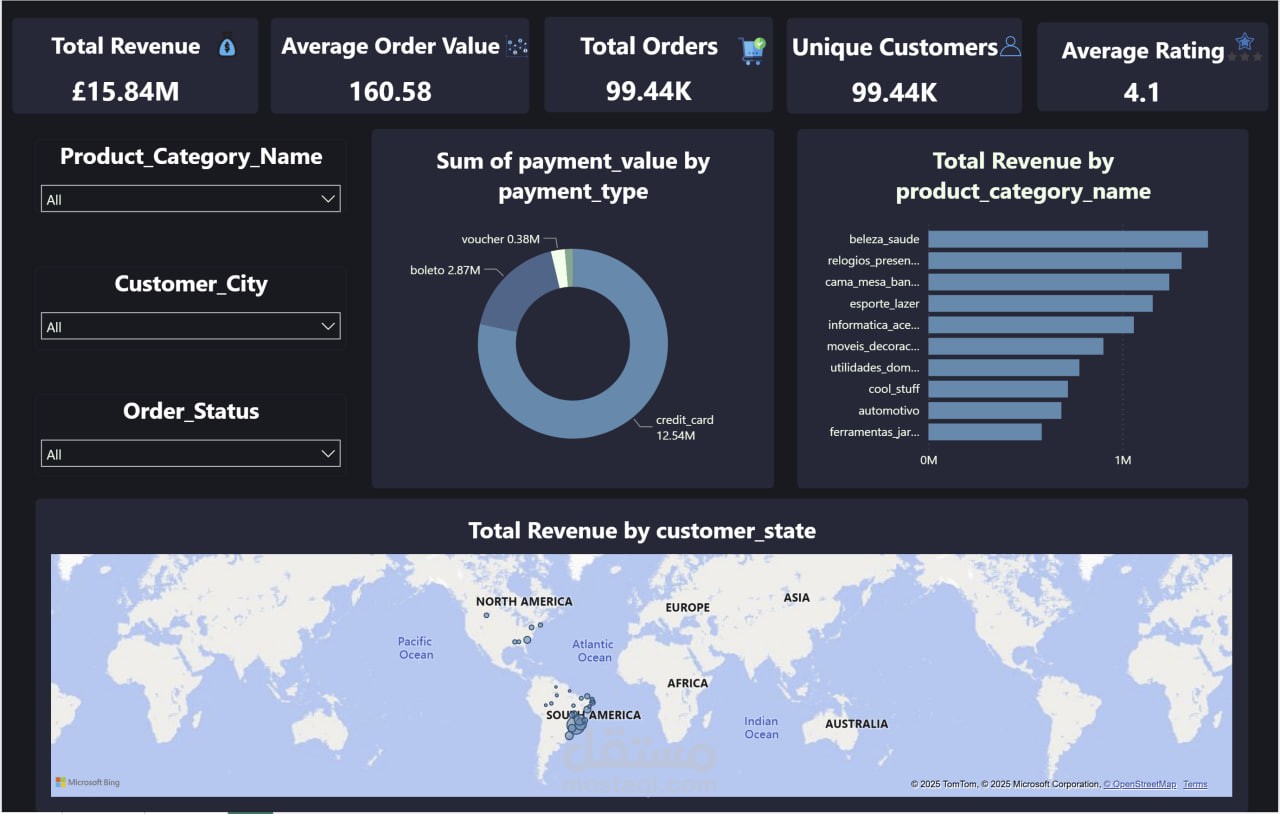
Task: Click the shopping cart icon for Total Orders
Action: (752, 50)
